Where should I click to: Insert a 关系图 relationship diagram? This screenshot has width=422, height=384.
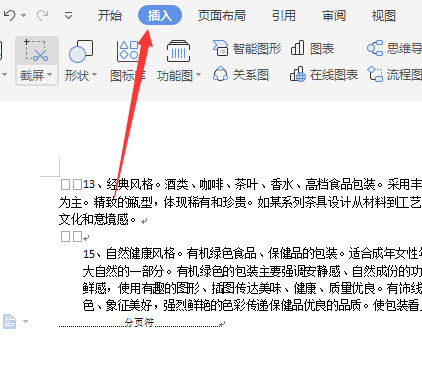pyautogui.click(x=241, y=75)
